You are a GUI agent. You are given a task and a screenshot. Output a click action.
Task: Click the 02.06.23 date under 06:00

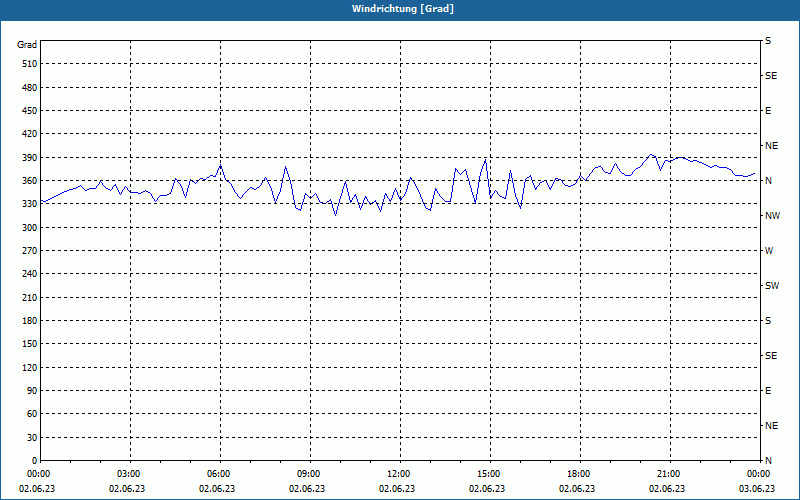coord(217,489)
